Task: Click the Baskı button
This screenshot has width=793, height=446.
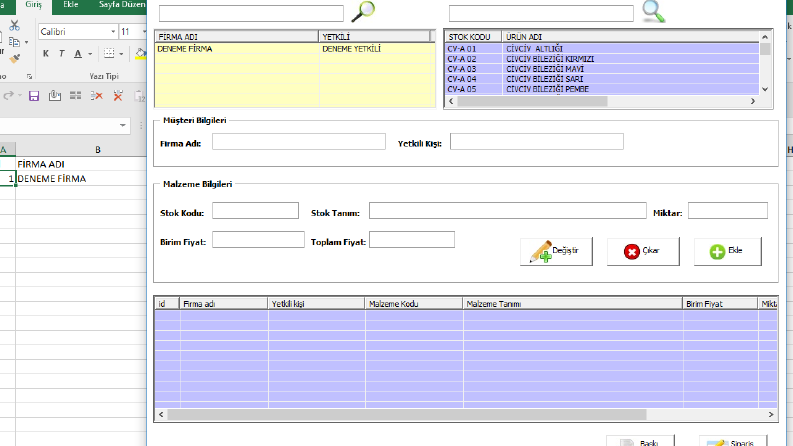Action: click(640, 441)
